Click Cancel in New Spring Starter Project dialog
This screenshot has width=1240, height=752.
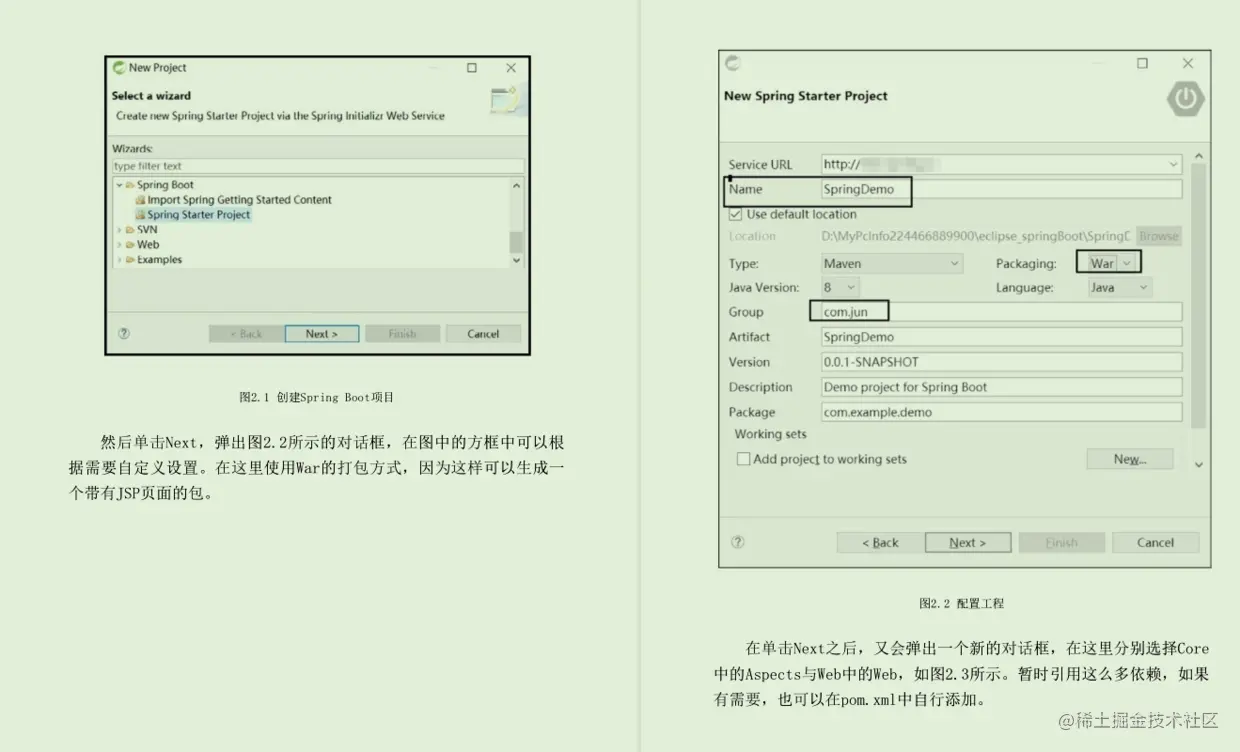click(1155, 543)
